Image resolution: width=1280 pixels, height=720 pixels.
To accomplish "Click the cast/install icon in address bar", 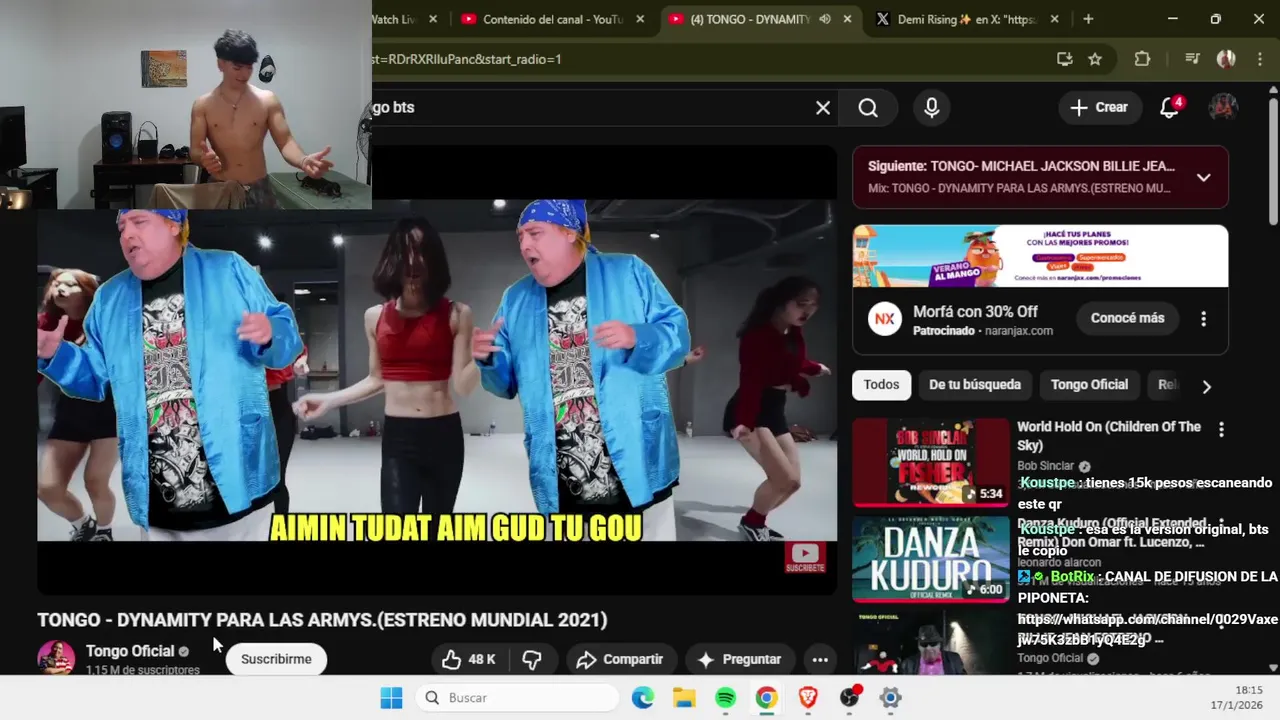I will click(1065, 59).
